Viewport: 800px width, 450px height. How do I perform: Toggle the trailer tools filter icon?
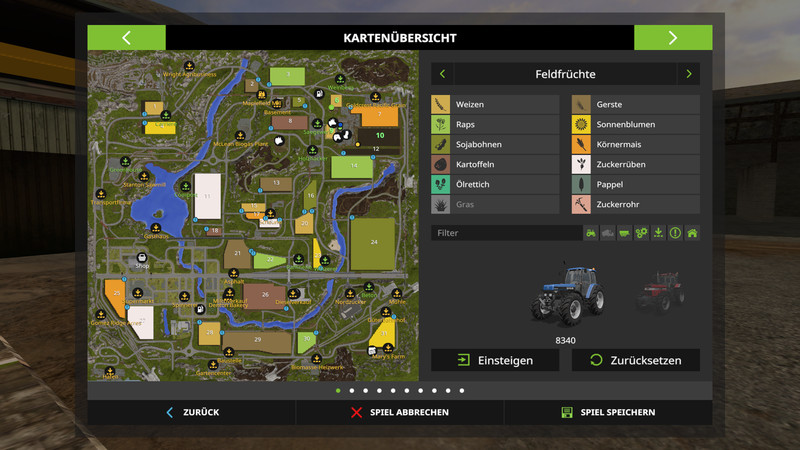click(625, 233)
